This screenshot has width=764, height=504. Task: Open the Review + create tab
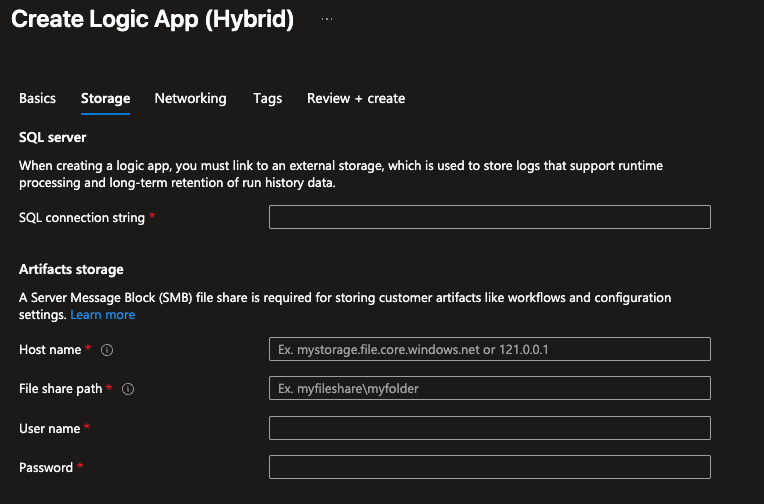(x=356, y=98)
